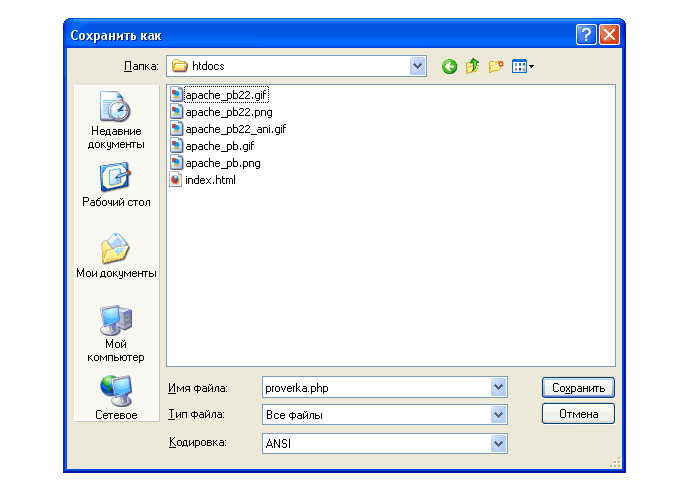Open the Views menu icon
This screenshot has width=700, height=488.
pyautogui.click(x=522, y=67)
